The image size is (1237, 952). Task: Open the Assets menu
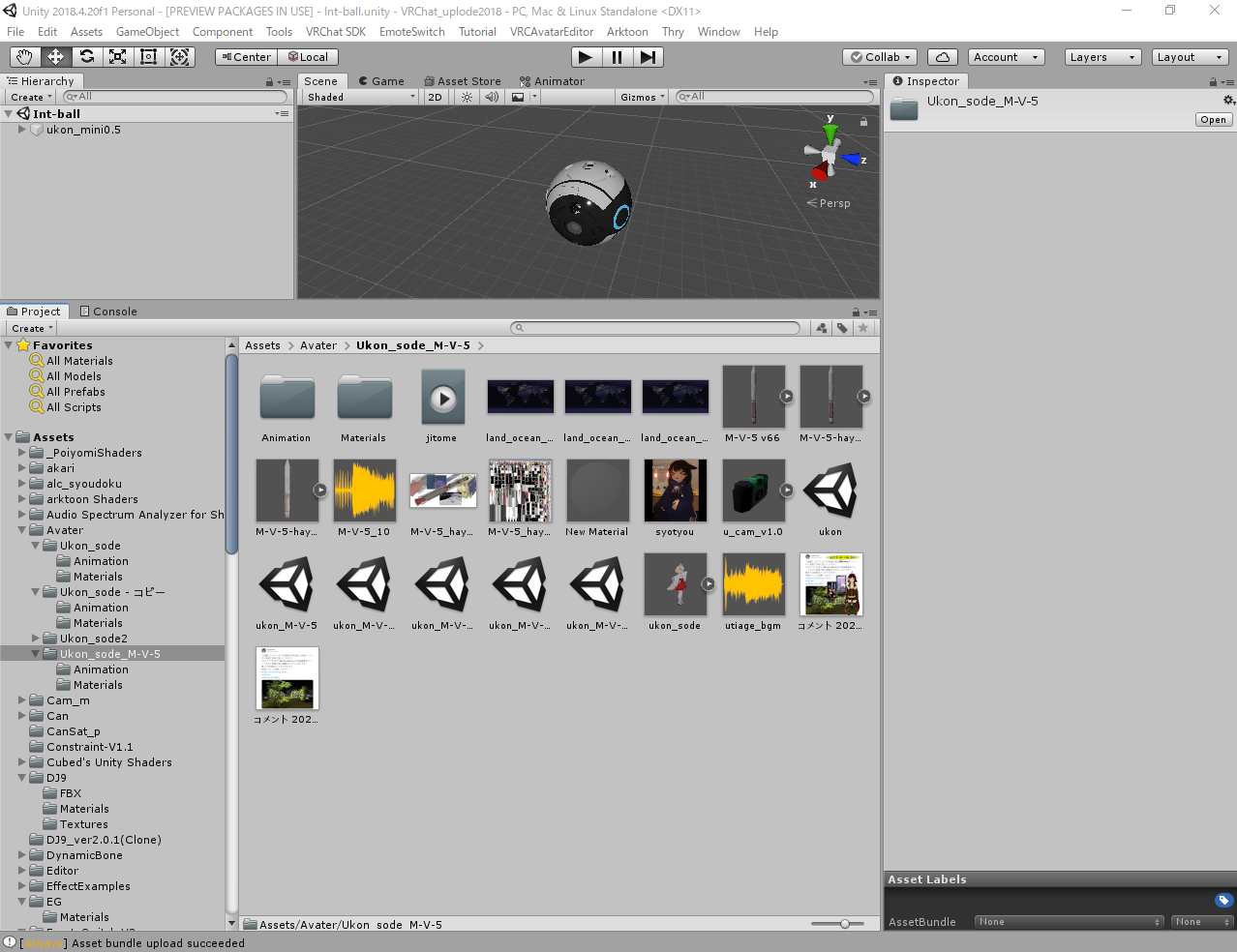click(x=86, y=32)
